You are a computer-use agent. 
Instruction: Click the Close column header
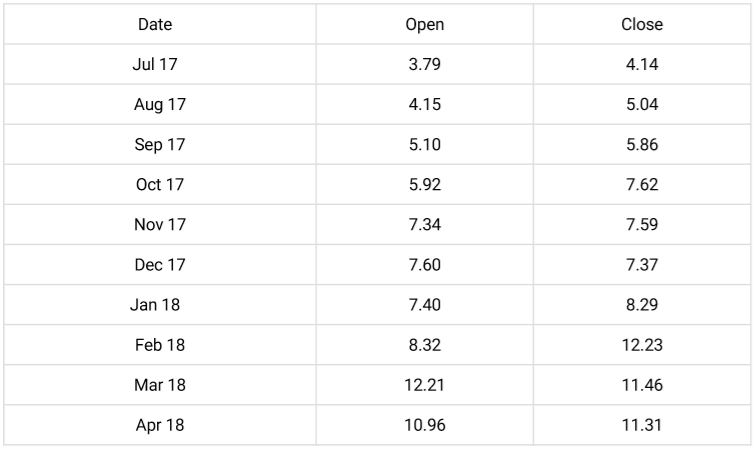click(642, 25)
